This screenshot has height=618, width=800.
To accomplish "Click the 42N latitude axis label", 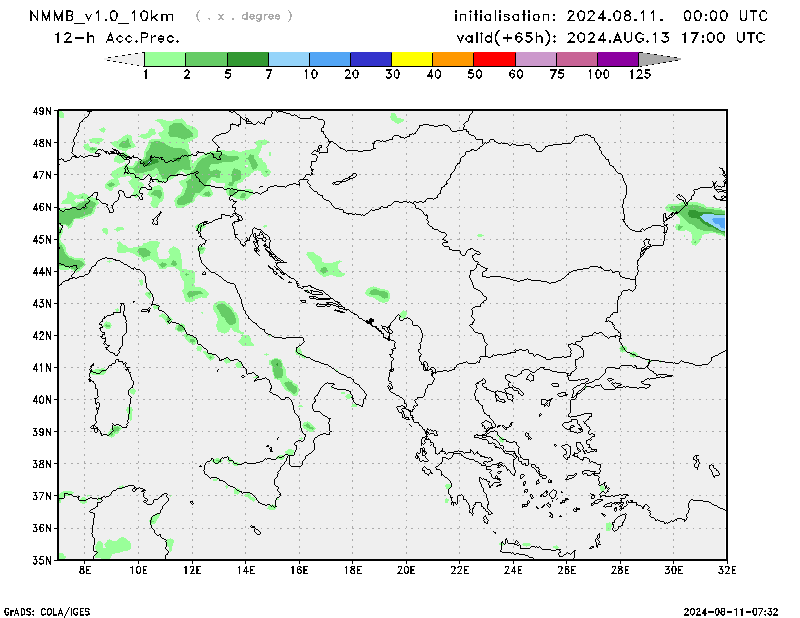I will [42, 335].
